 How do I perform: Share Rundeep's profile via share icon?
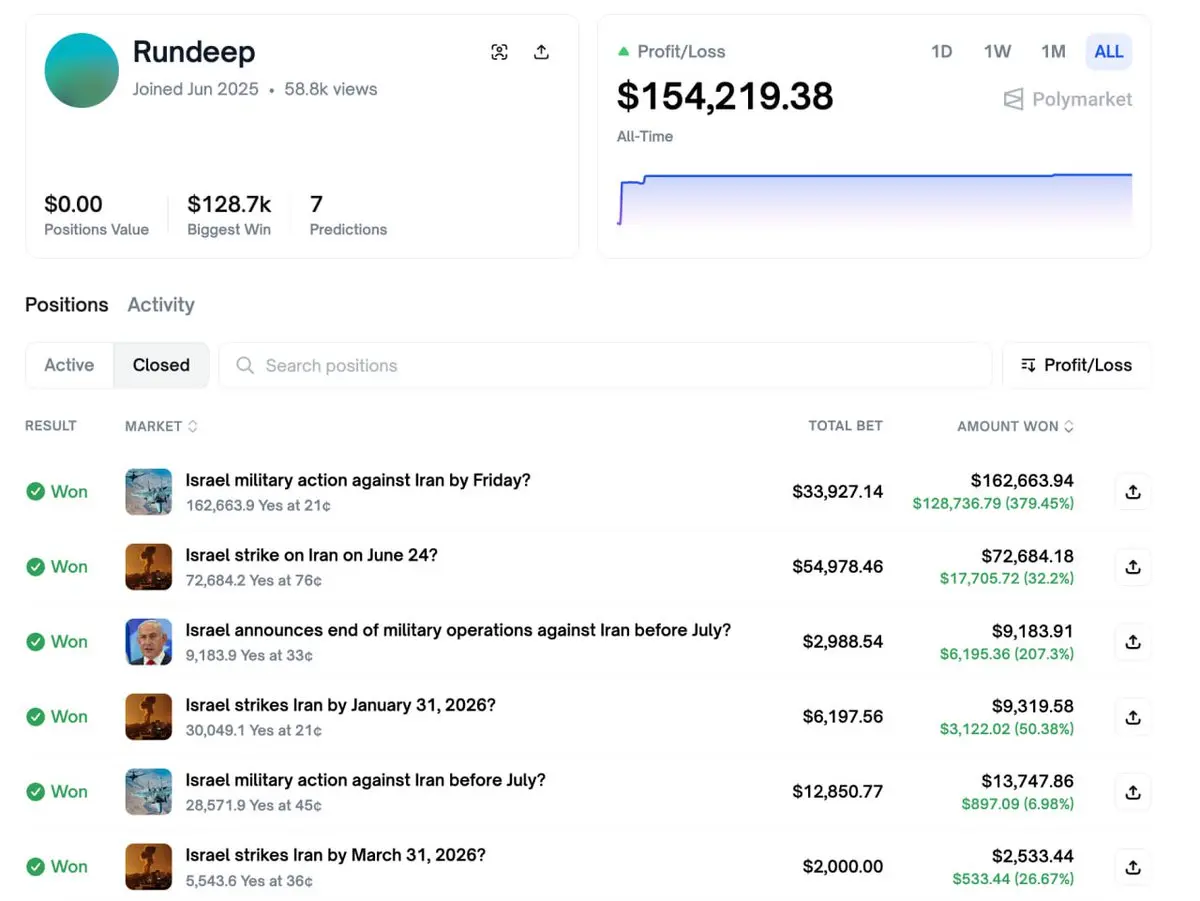541,52
